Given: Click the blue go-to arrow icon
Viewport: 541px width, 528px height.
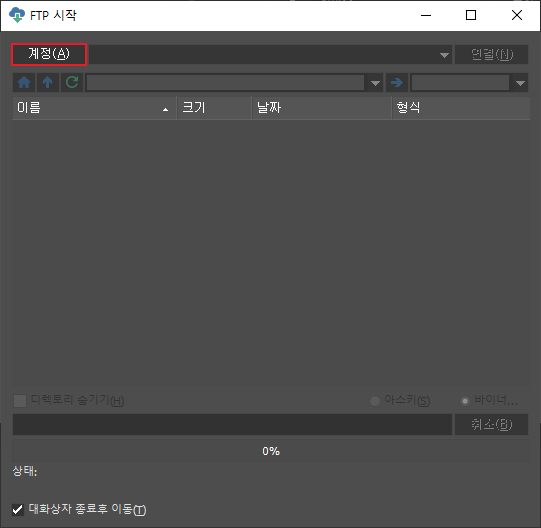Looking at the screenshot, I should [x=397, y=82].
